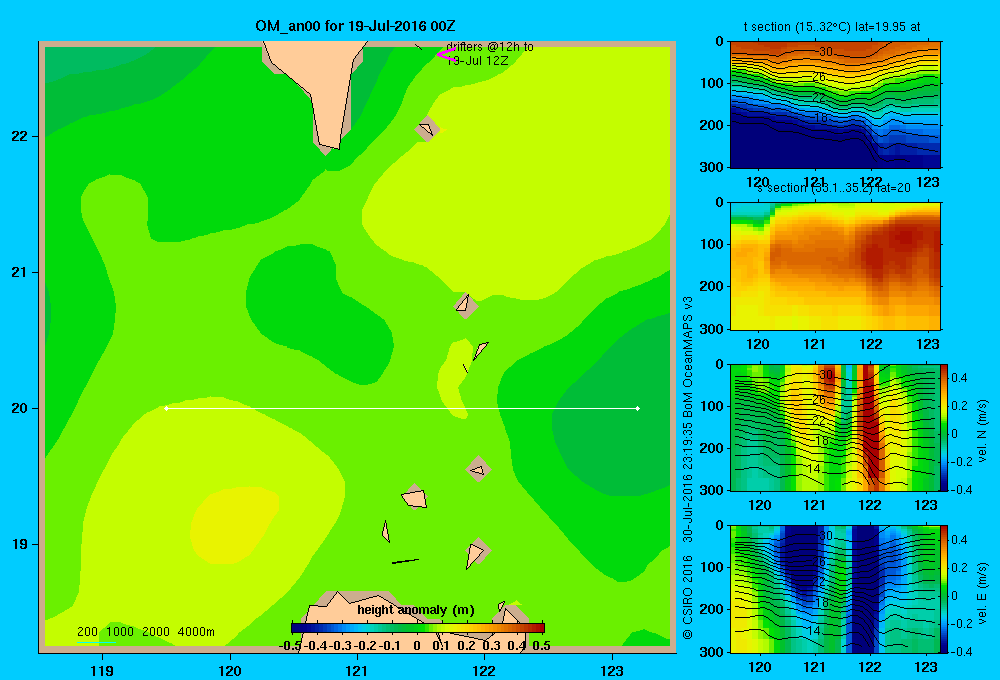This screenshot has height=680, width=1000.
Task: Click the '1000' depth contour legend entry
Action: 120,632
